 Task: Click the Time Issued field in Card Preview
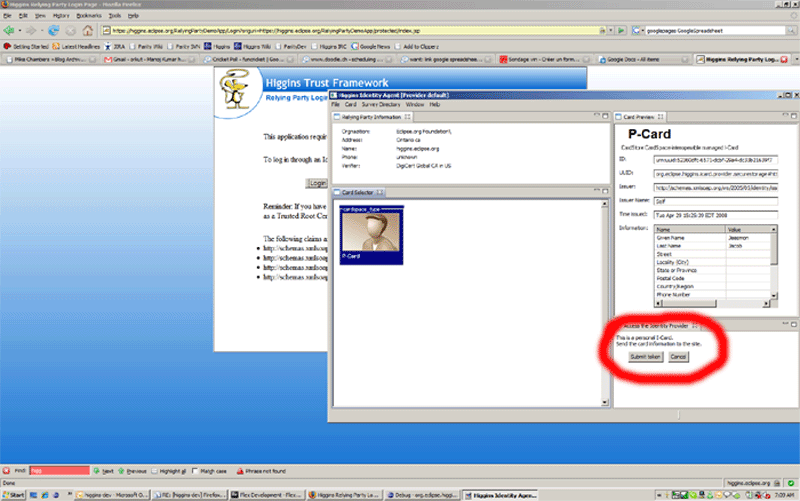click(x=715, y=215)
